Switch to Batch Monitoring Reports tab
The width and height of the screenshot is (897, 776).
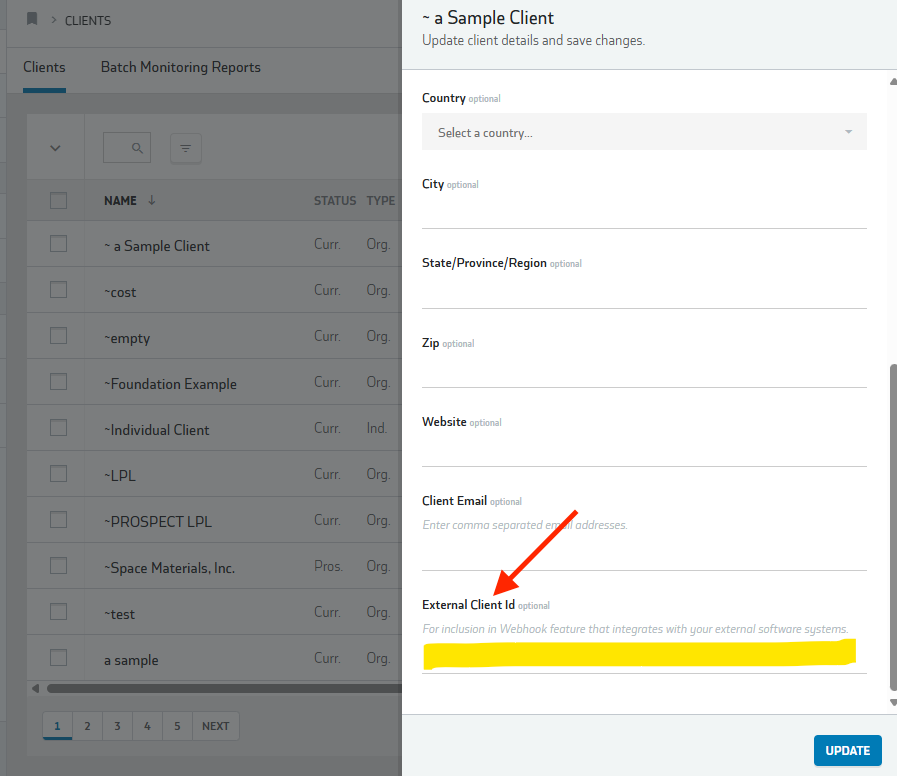tap(180, 67)
